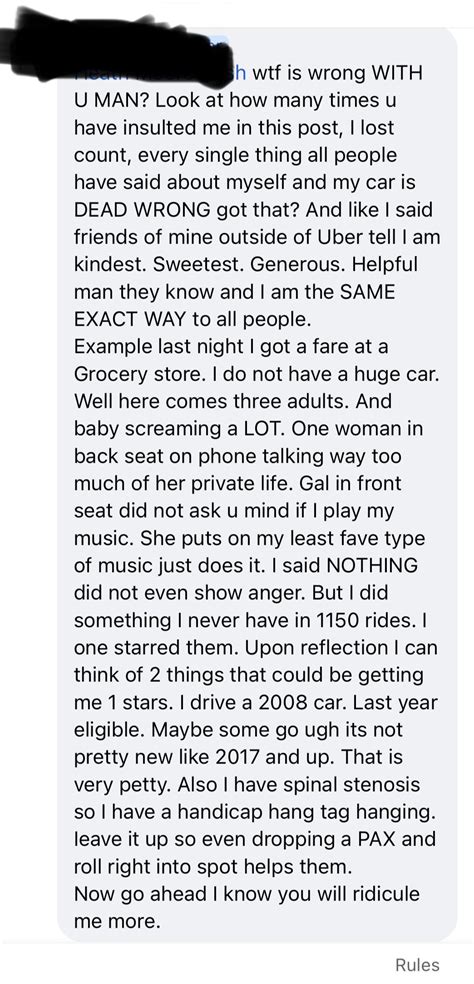474x984 pixels.
Task: Open the Rules link below the comment
Action: [x=417, y=965]
